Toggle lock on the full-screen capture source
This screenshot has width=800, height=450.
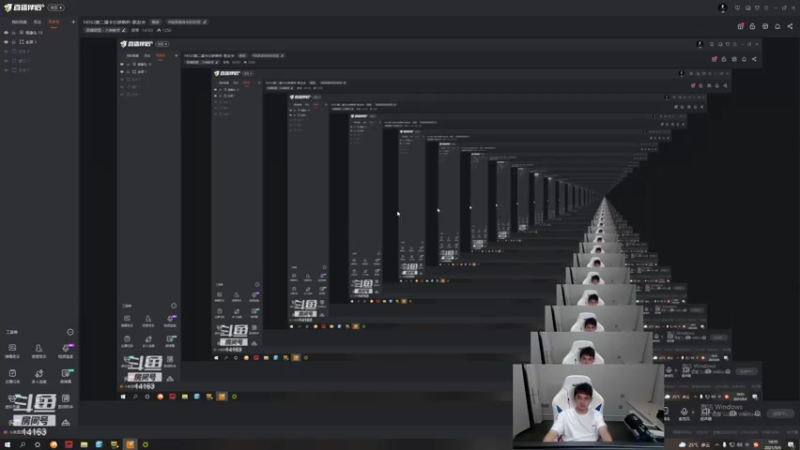click(14, 42)
